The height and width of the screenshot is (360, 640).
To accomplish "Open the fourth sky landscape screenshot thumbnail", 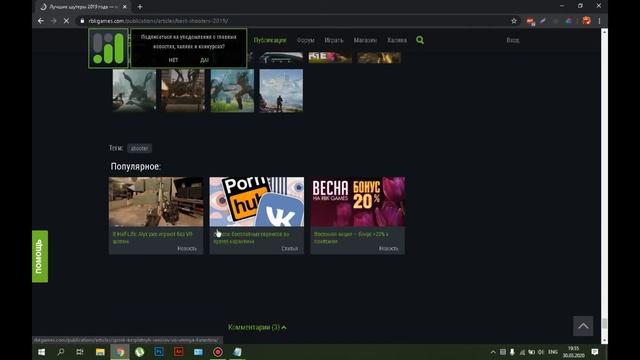I will coord(281,90).
